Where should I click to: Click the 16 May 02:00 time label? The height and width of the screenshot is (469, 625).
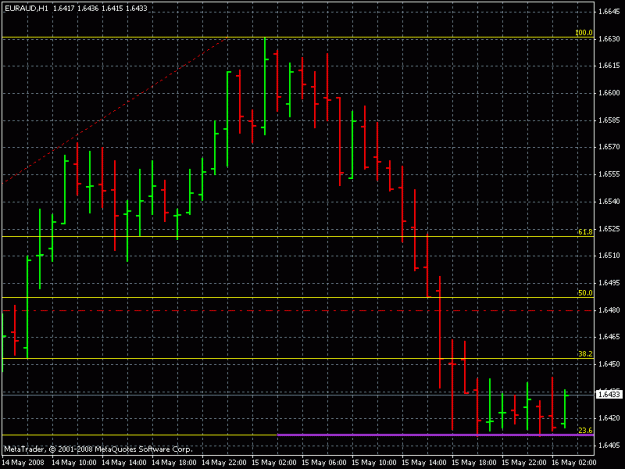(574, 463)
